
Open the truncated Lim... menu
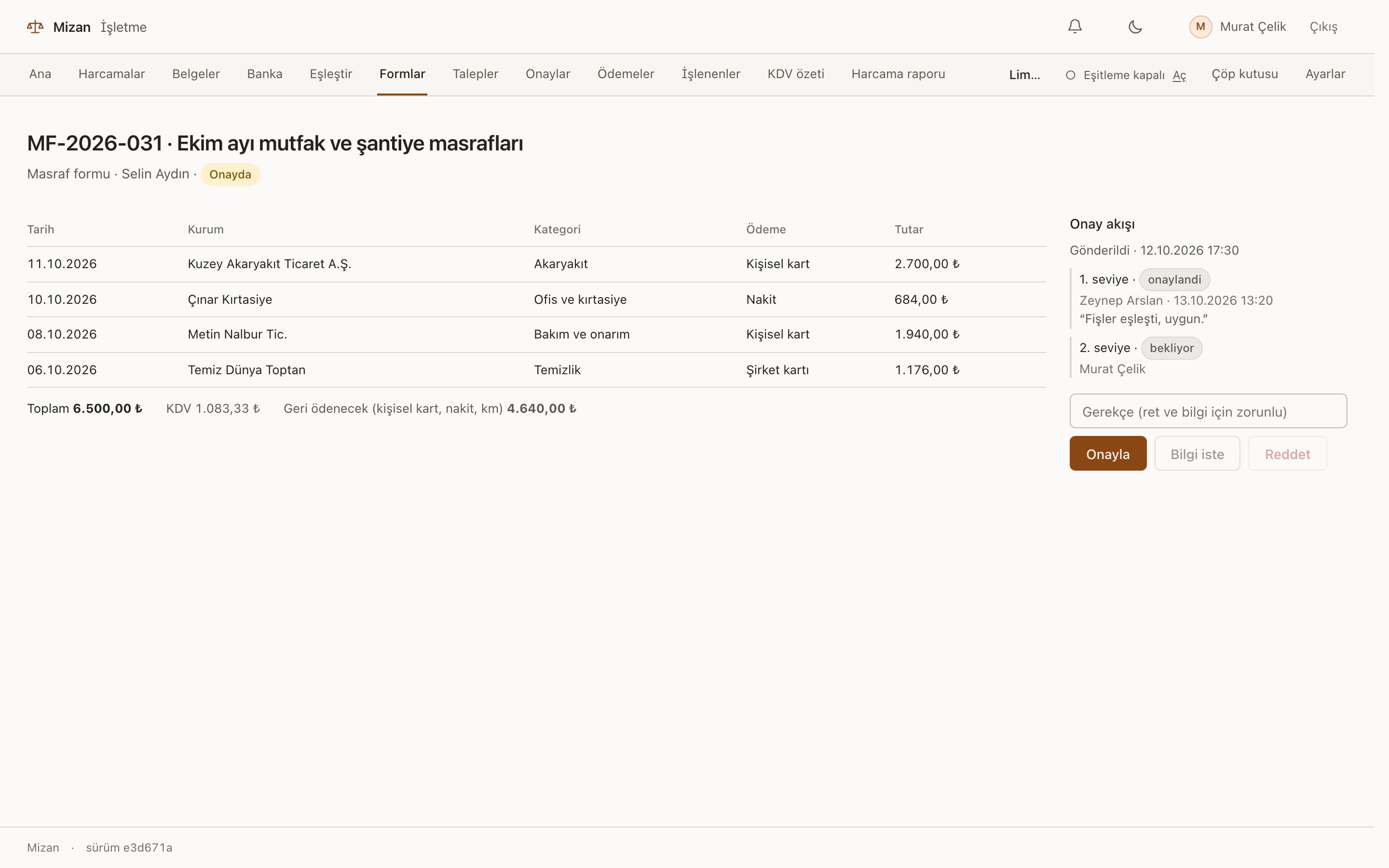[x=1024, y=75]
